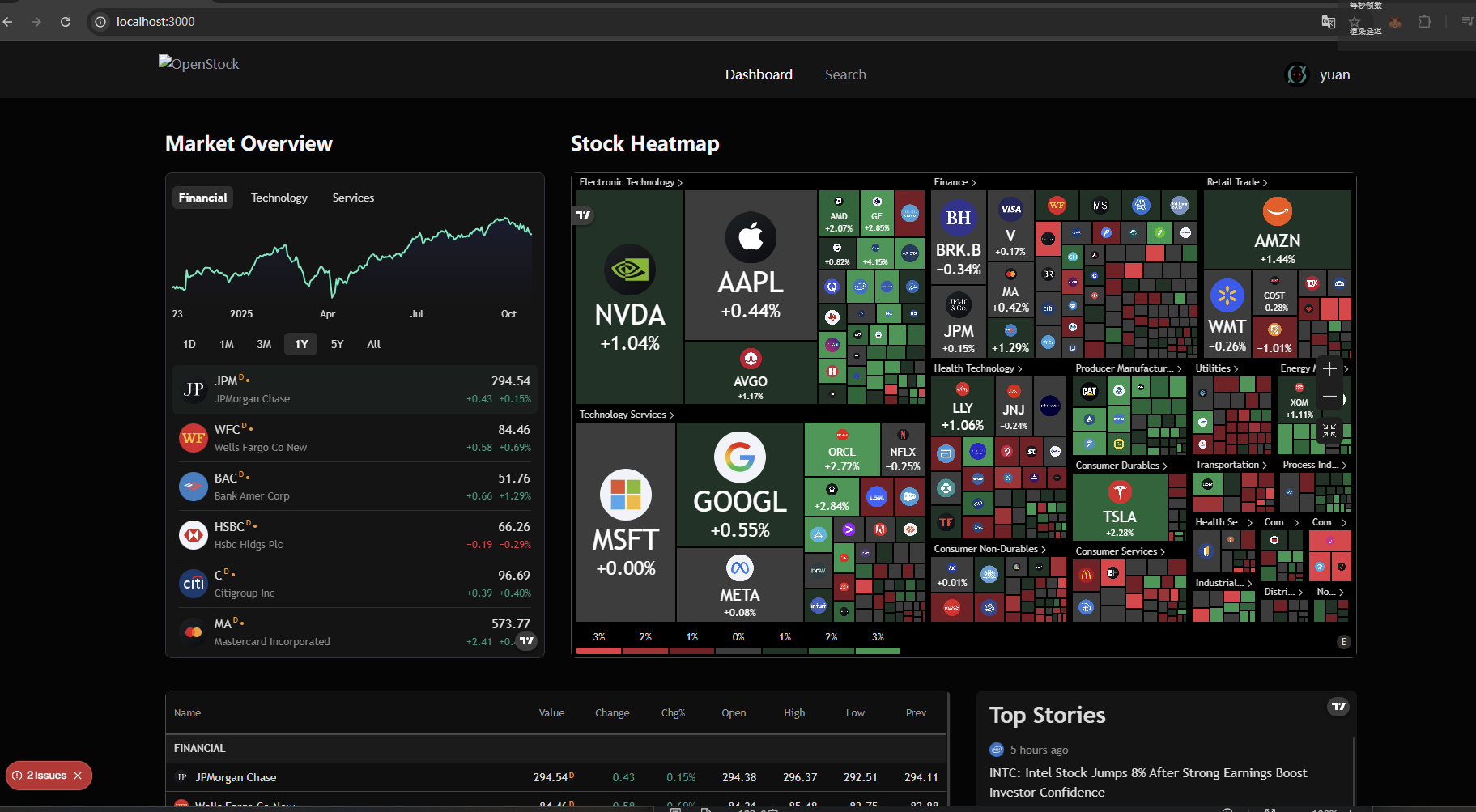Select the META tile in heatmap
Image resolution: width=1476 pixels, height=812 pixels.
(740, 585)
